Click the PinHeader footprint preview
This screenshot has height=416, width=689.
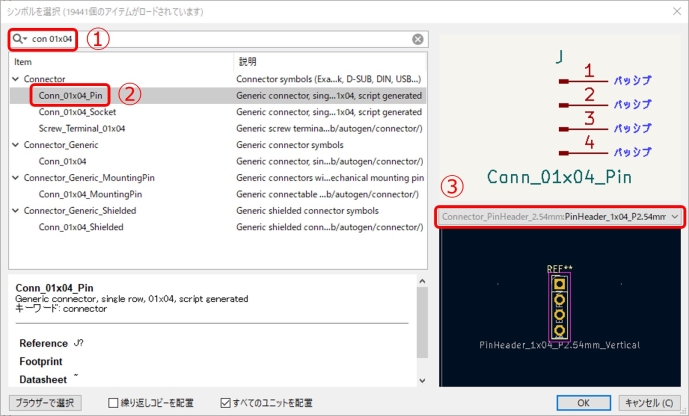click(x=559, y=309)
